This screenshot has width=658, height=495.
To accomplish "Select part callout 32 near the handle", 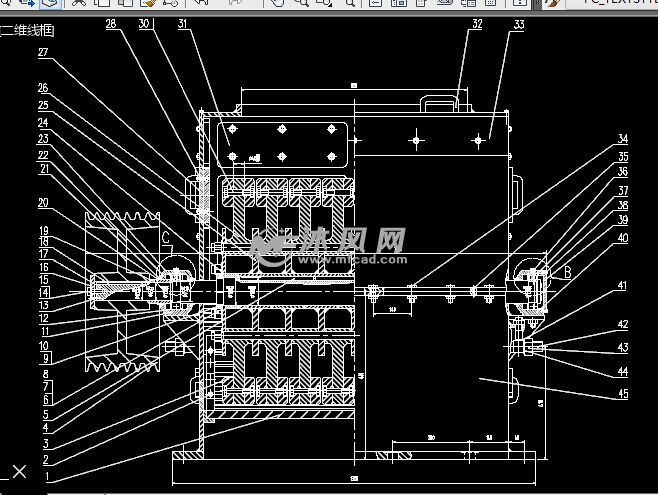I will [477, 24].
